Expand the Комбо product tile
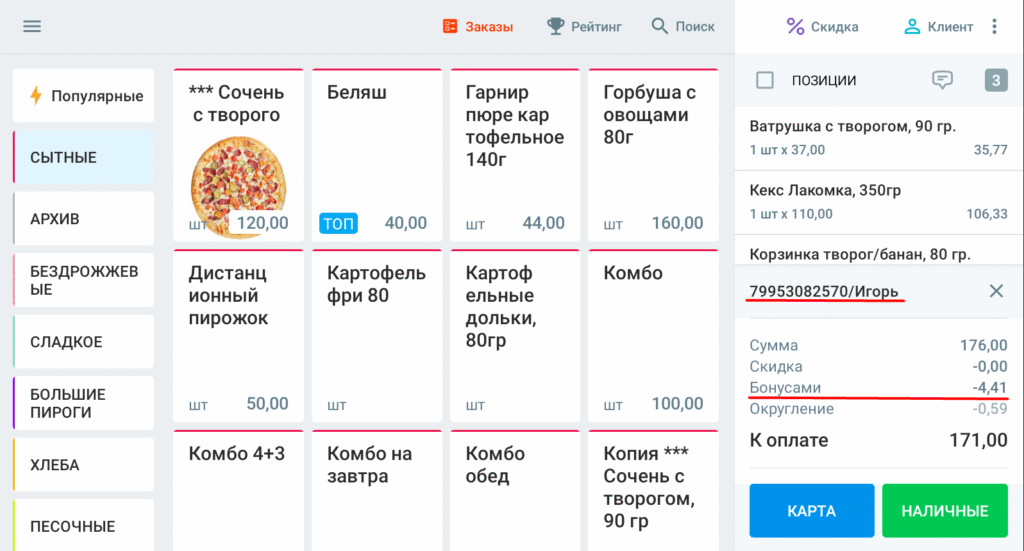Viewport: 1024px width, 551px height. [654, 336]
